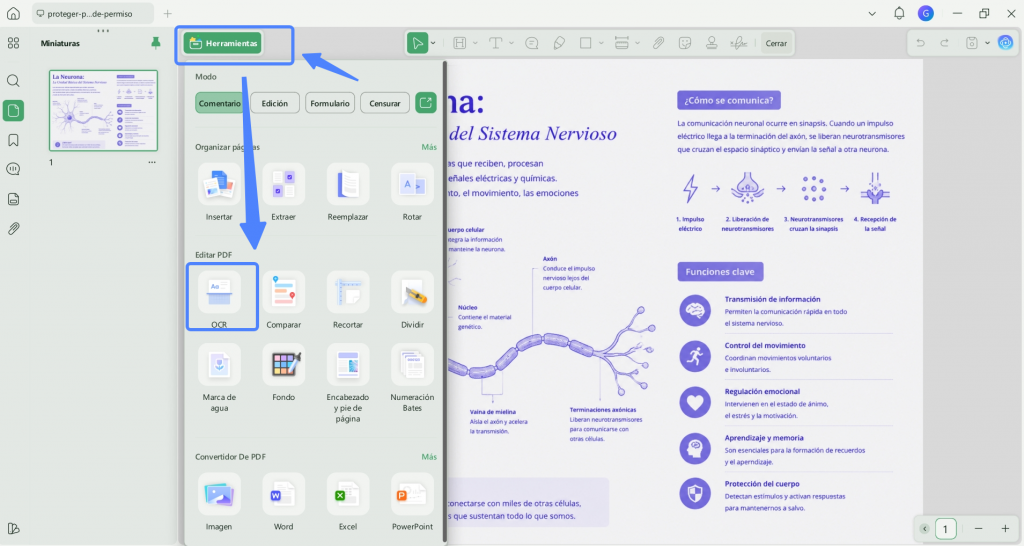
Task: Open page 1 thumbnail options ellipsis
Action: pyautogui.click(x=152, y=163)
